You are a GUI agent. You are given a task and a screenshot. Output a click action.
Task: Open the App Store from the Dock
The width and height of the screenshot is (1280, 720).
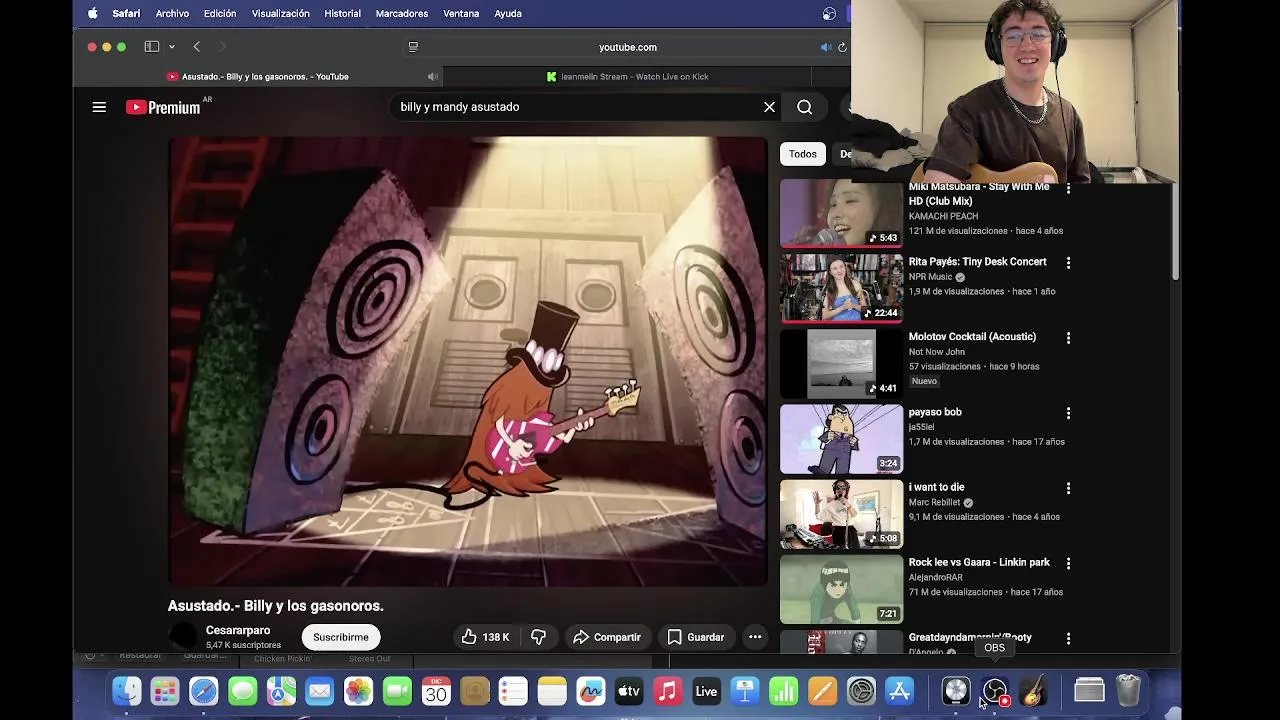pyautogui.click(x=900, y=691)
